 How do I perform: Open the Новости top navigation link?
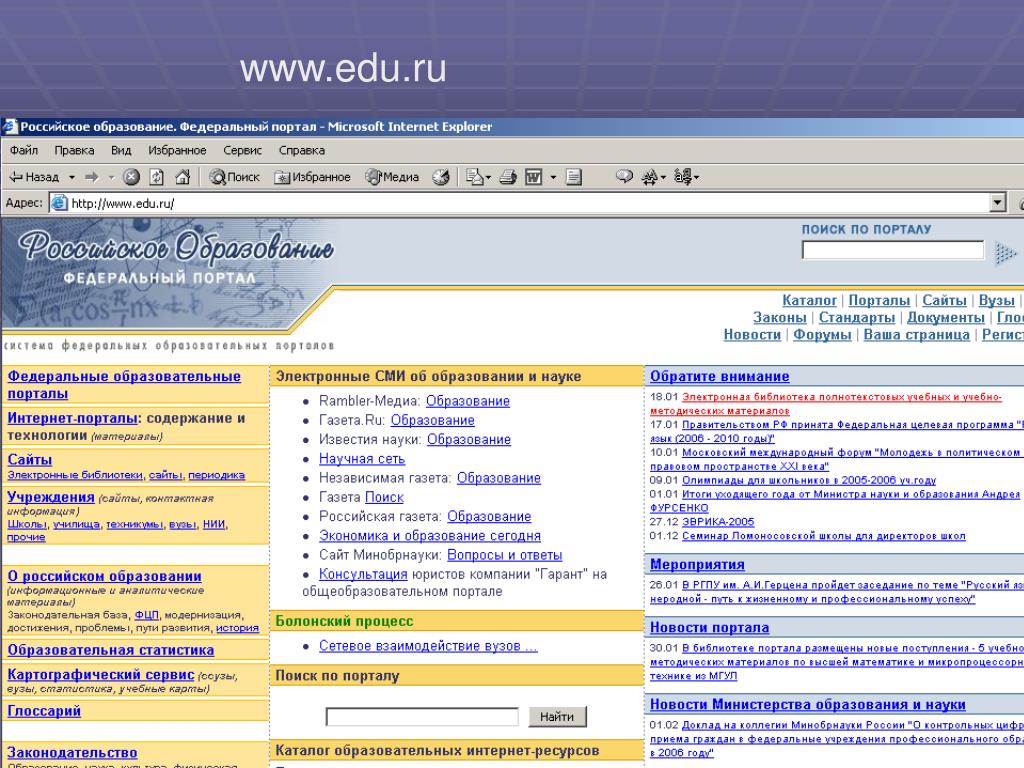(x=752, y=334)
